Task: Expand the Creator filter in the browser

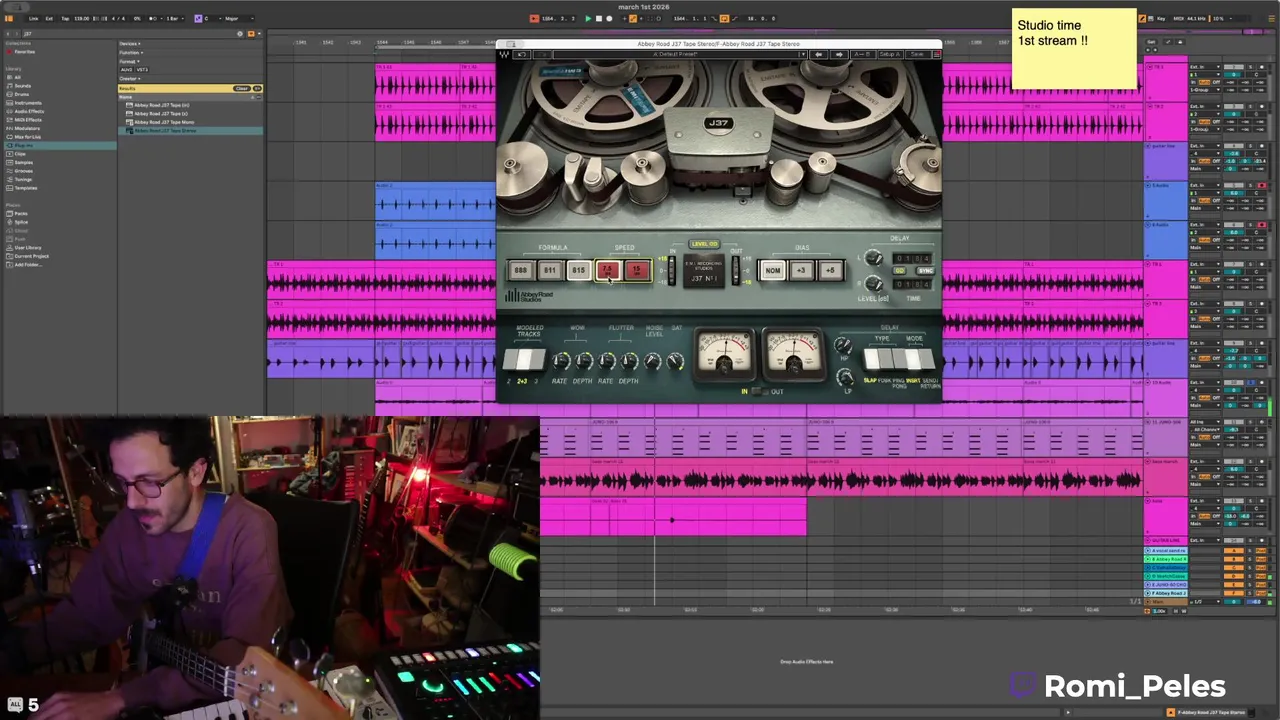Action: pyautogui.click(x=129, y=79)
